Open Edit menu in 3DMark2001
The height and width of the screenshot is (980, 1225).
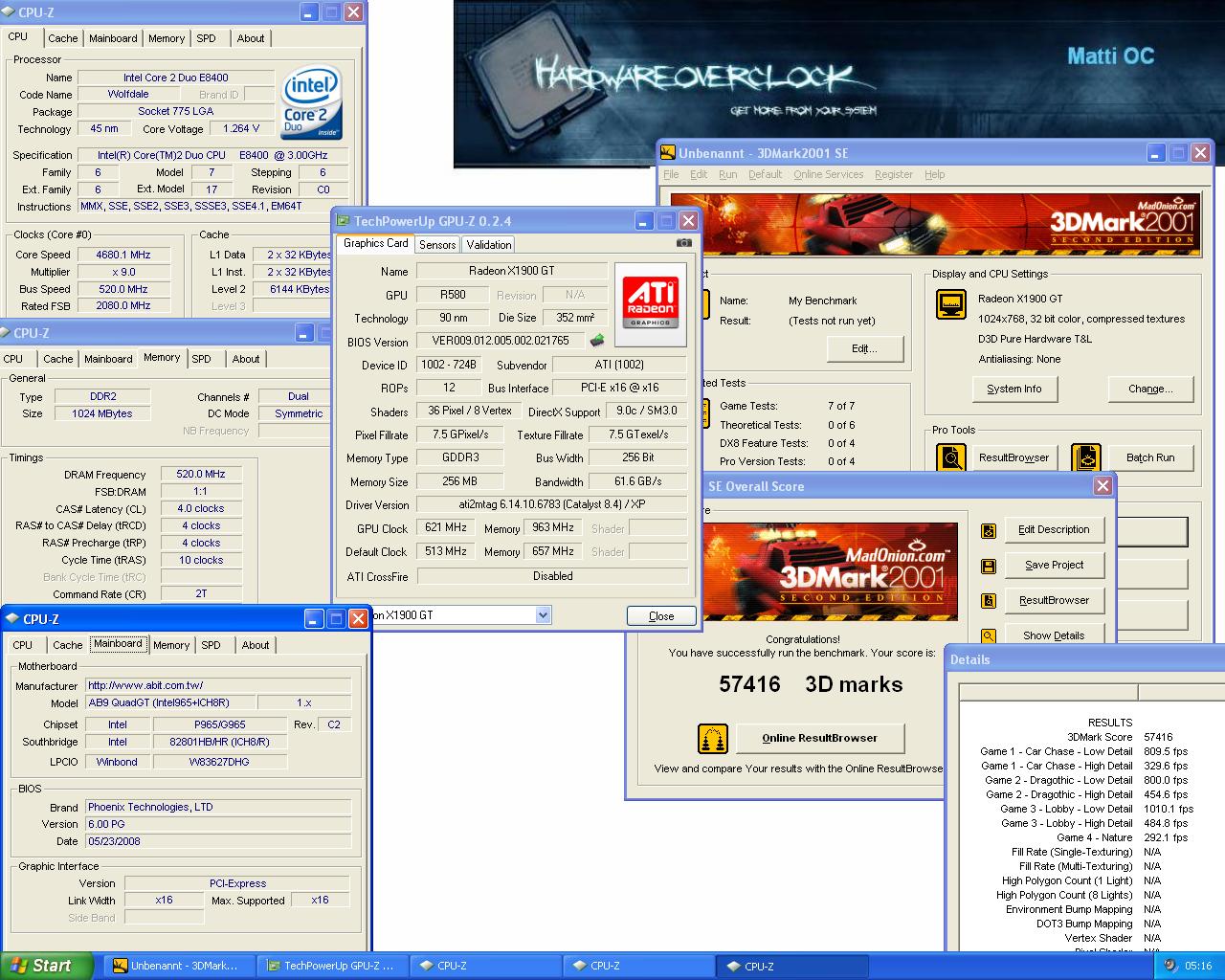click(x=699, y=174)
